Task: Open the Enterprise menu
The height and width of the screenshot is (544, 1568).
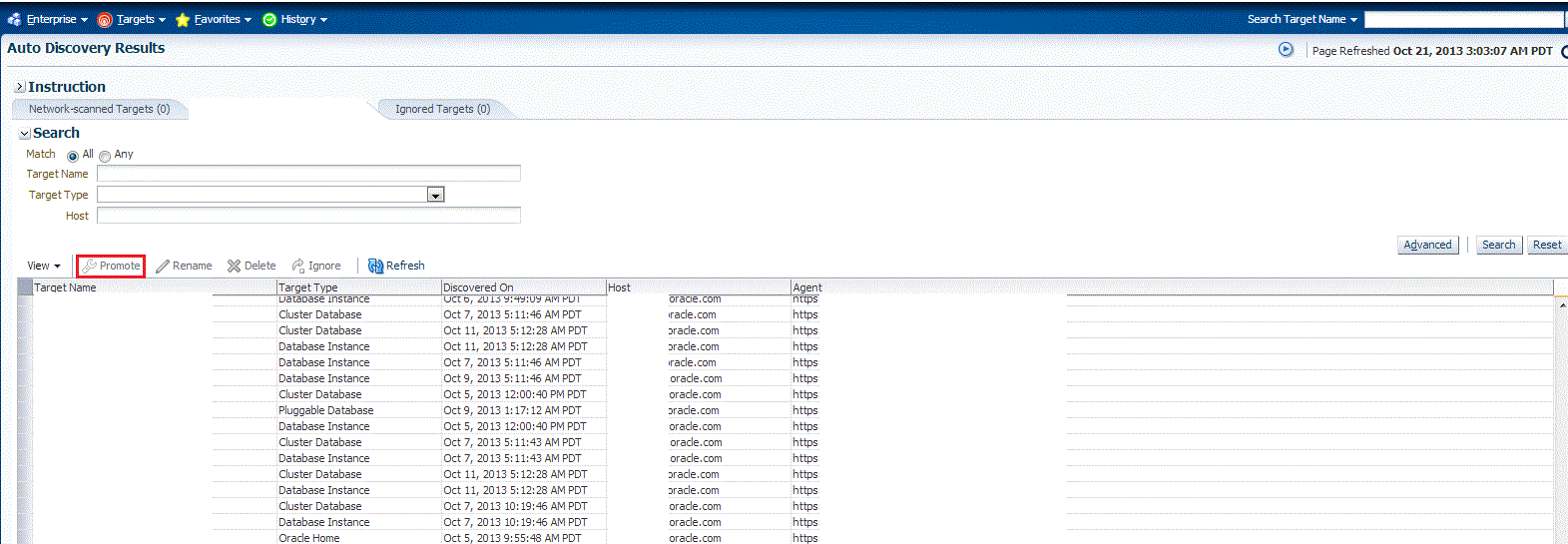Action: tap(48, 19)
